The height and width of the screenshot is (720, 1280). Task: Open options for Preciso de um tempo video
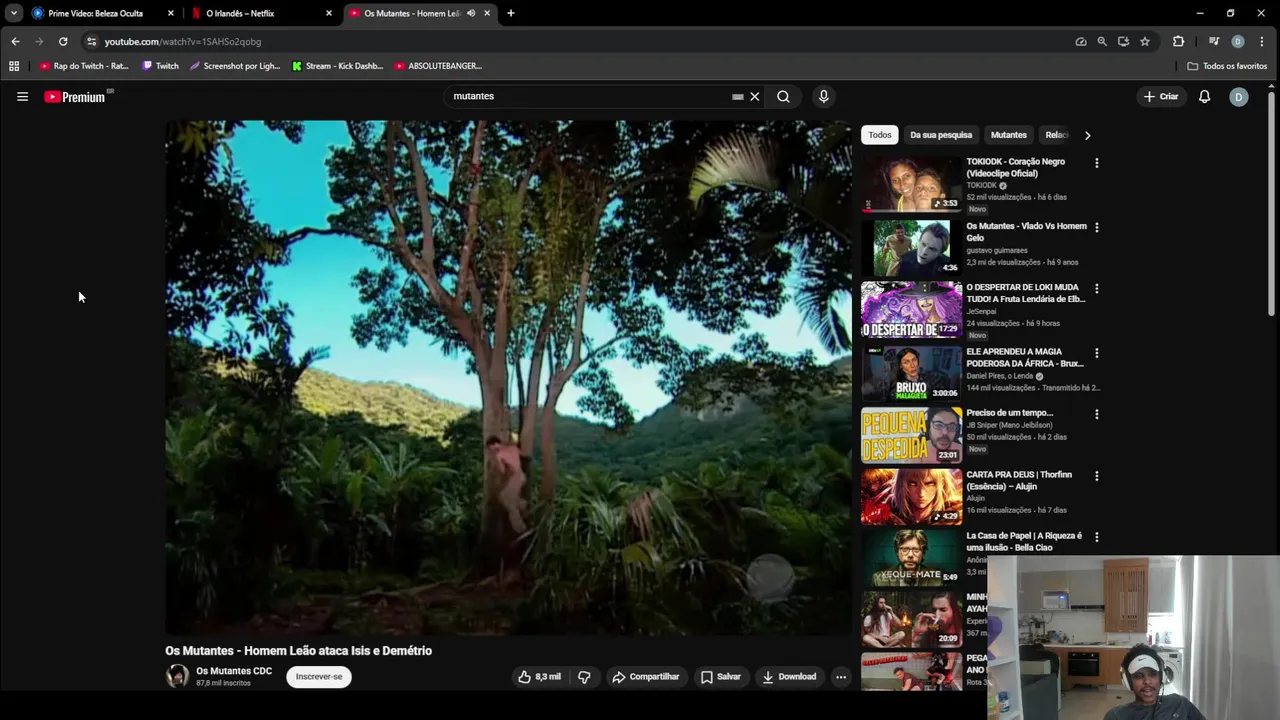click(x=1096, y=414)
